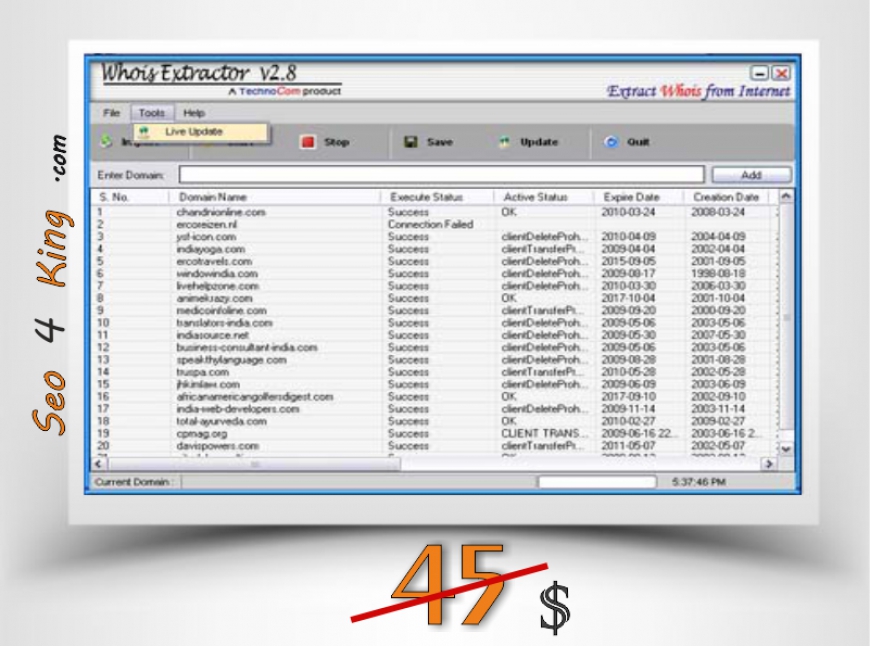Click the Quit button label
This screenshot has height=646, width=870.
638,142
